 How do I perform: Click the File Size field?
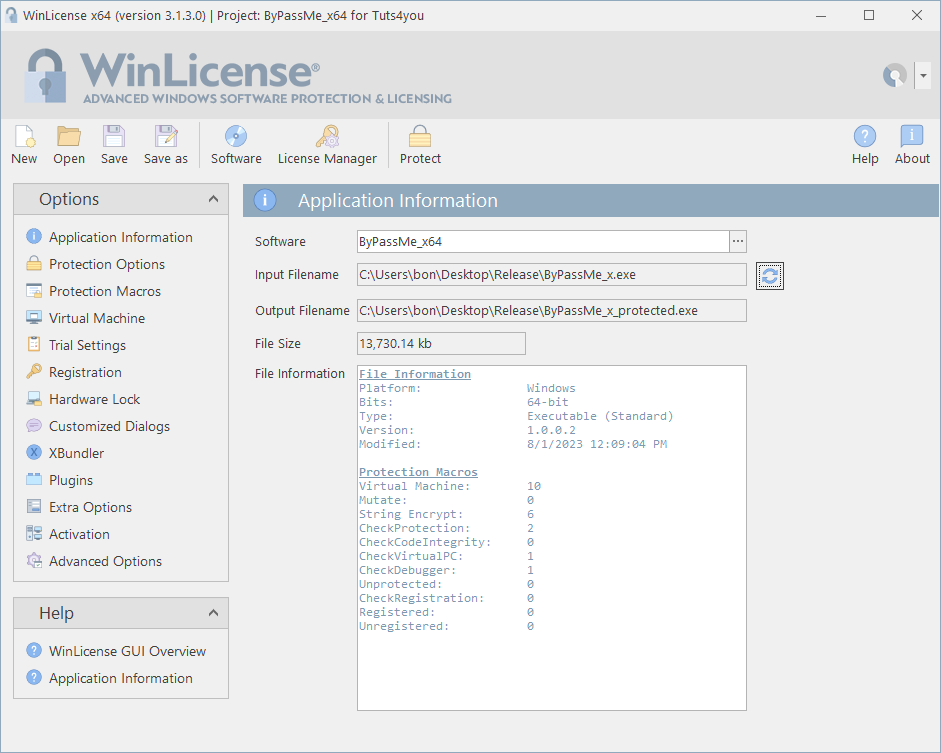tap(441, 344)
